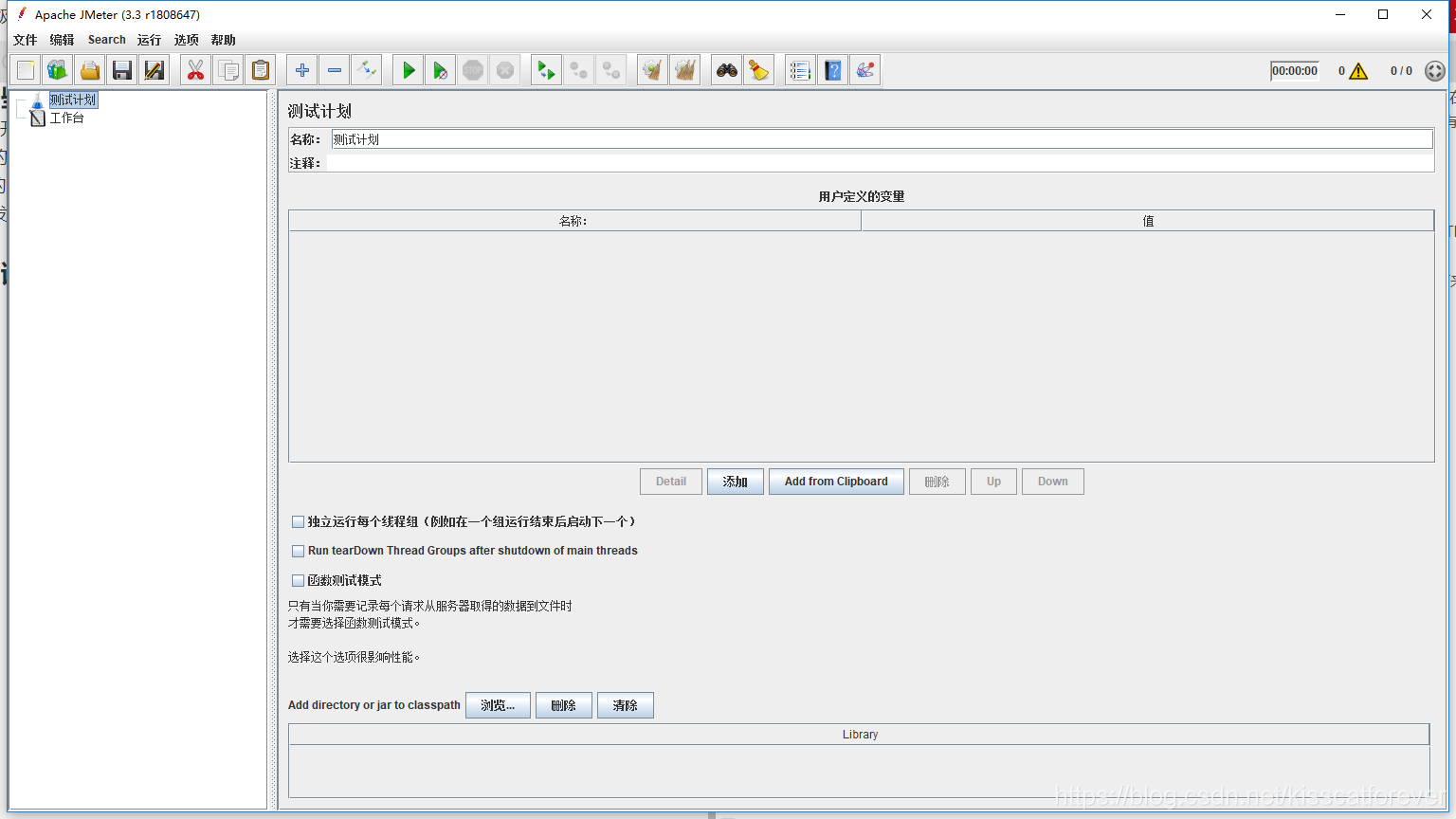Viewport: 1456px width, 819px height.
Task: Click the Detail button
Action: tap(671, 482)
